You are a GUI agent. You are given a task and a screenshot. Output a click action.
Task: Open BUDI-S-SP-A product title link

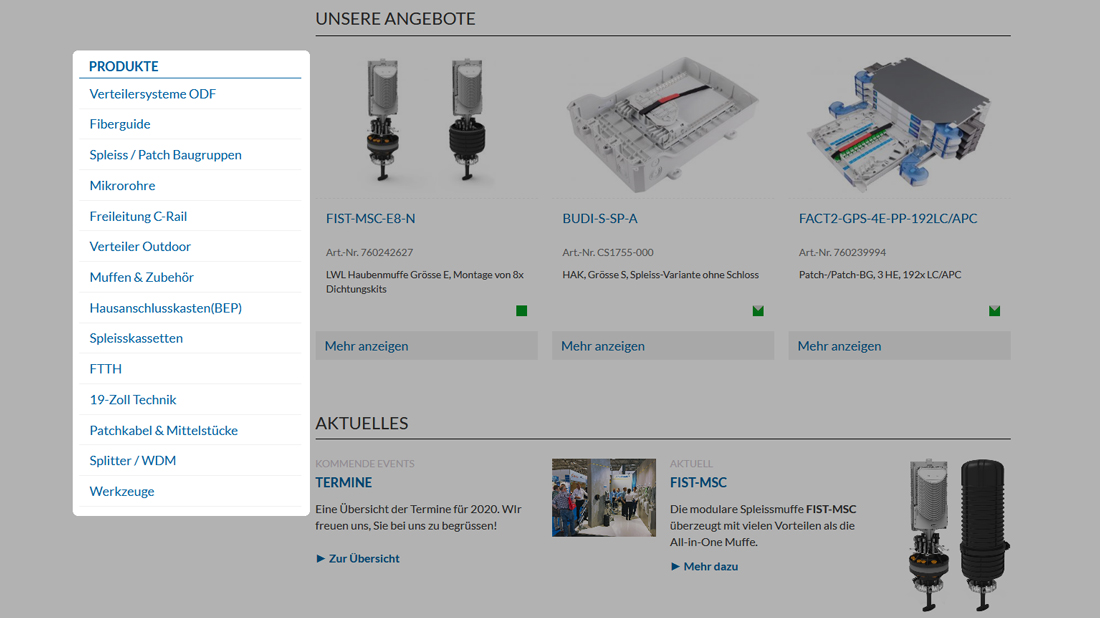(600, 218)
